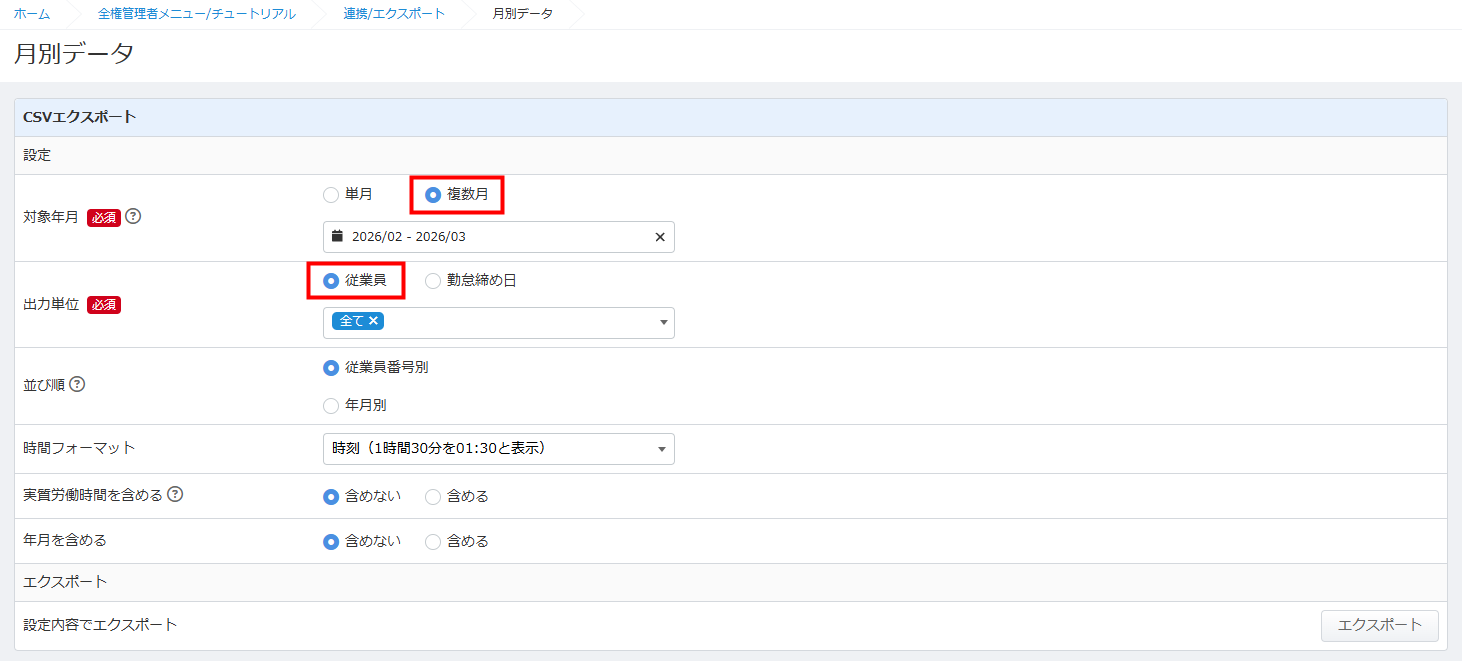Click help icon next to 対象年月
The image size is (1462, 661).
tap(133, 217)
